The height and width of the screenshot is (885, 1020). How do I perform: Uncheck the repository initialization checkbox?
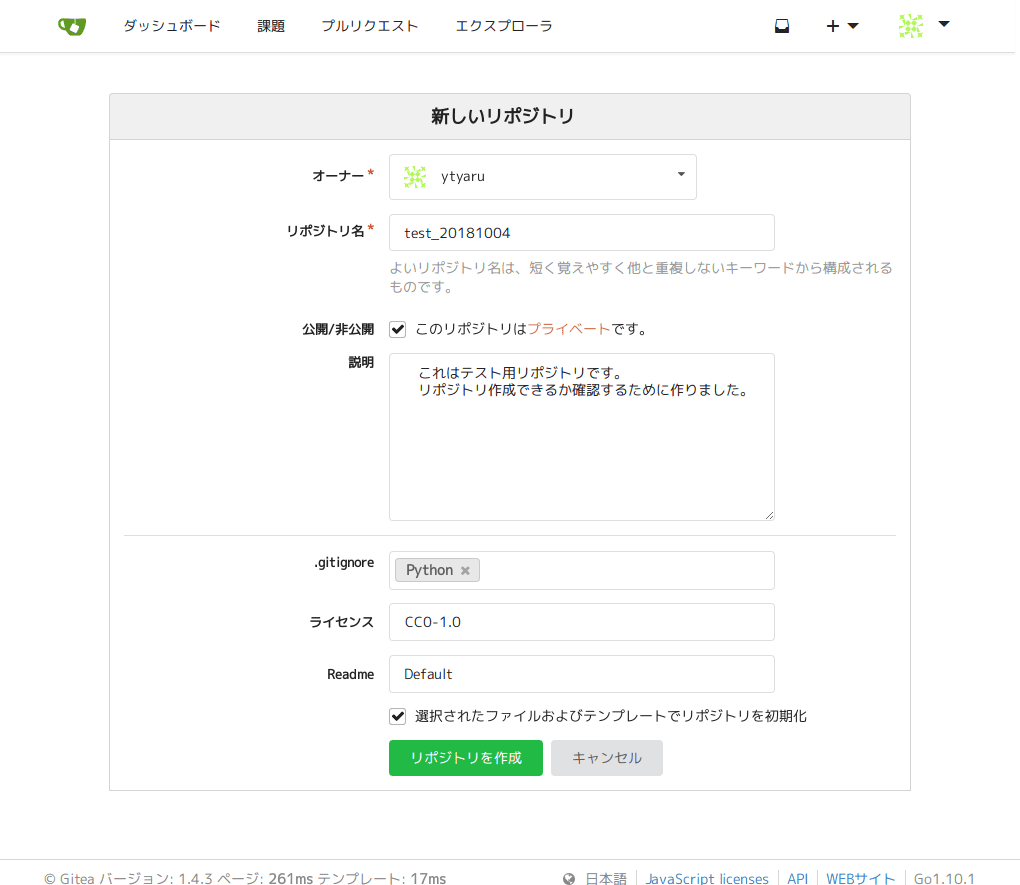397,715
